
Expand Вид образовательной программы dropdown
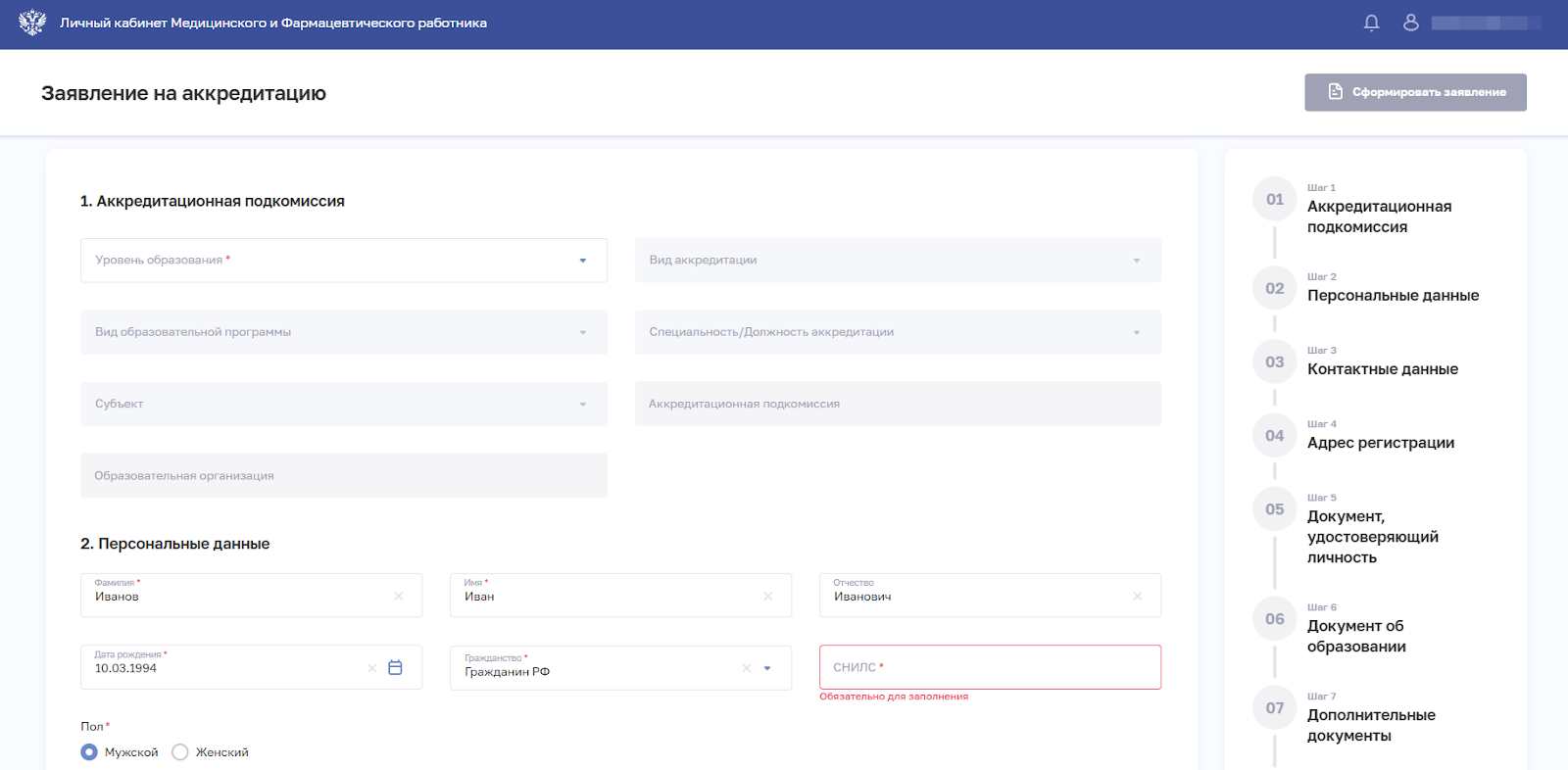[x=582, y=332]
